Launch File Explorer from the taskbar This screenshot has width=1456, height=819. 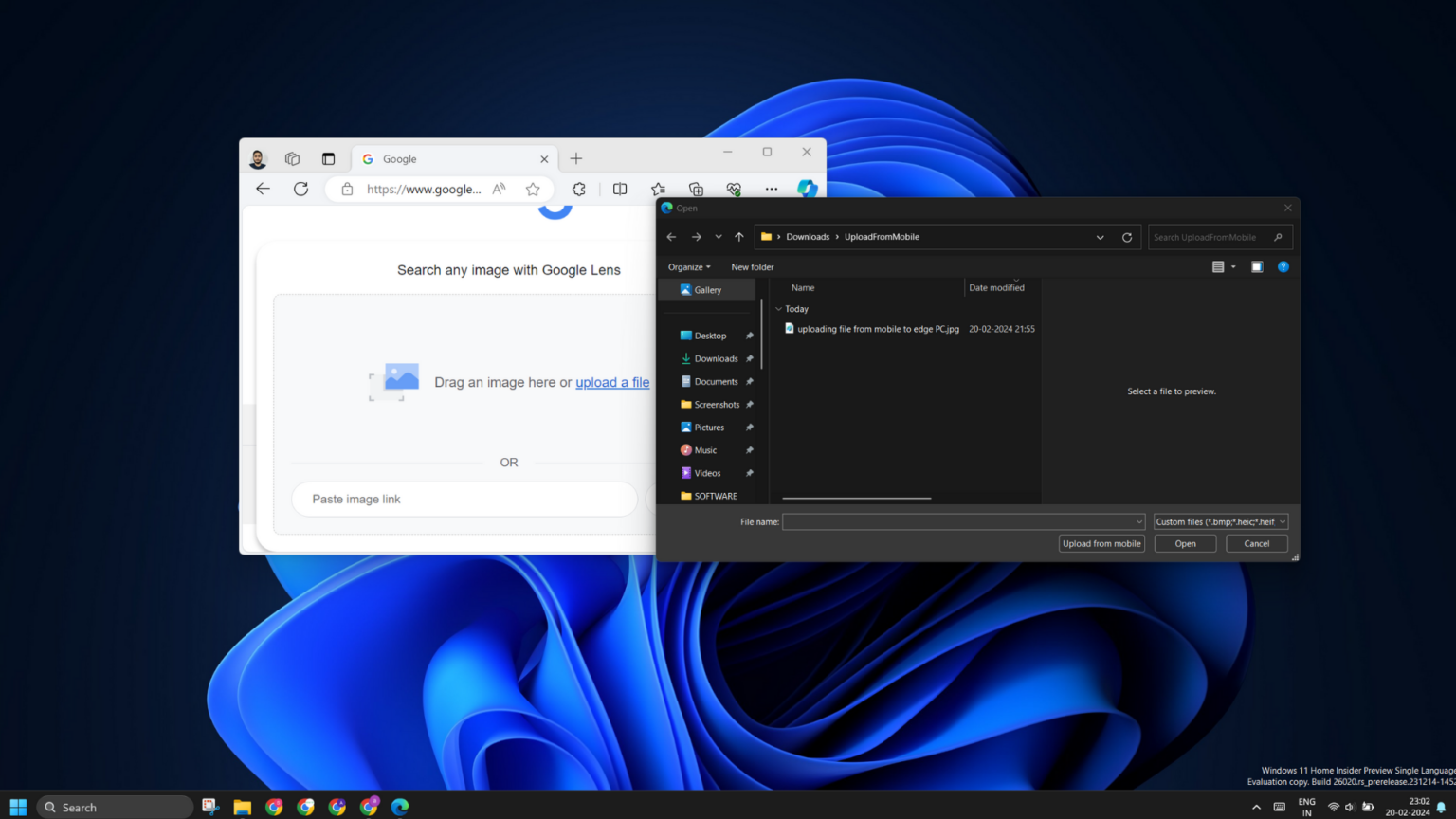click(x=242, y=807)
